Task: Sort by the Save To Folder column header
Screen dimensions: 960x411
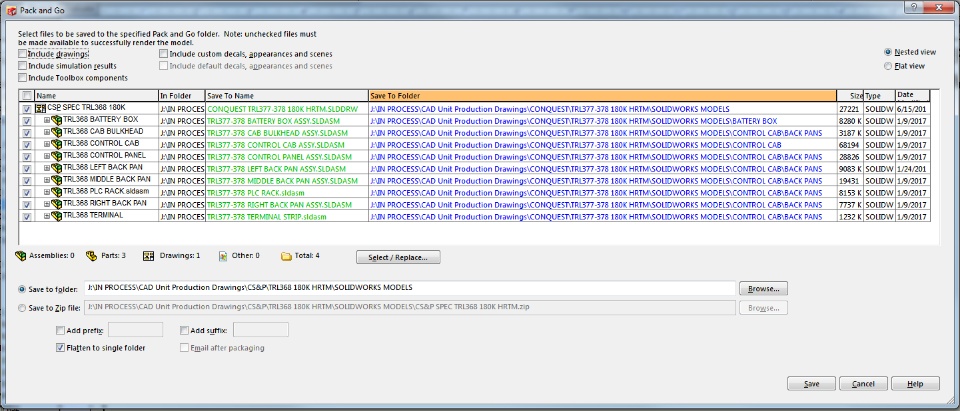Action: click(x=602, y=96)
